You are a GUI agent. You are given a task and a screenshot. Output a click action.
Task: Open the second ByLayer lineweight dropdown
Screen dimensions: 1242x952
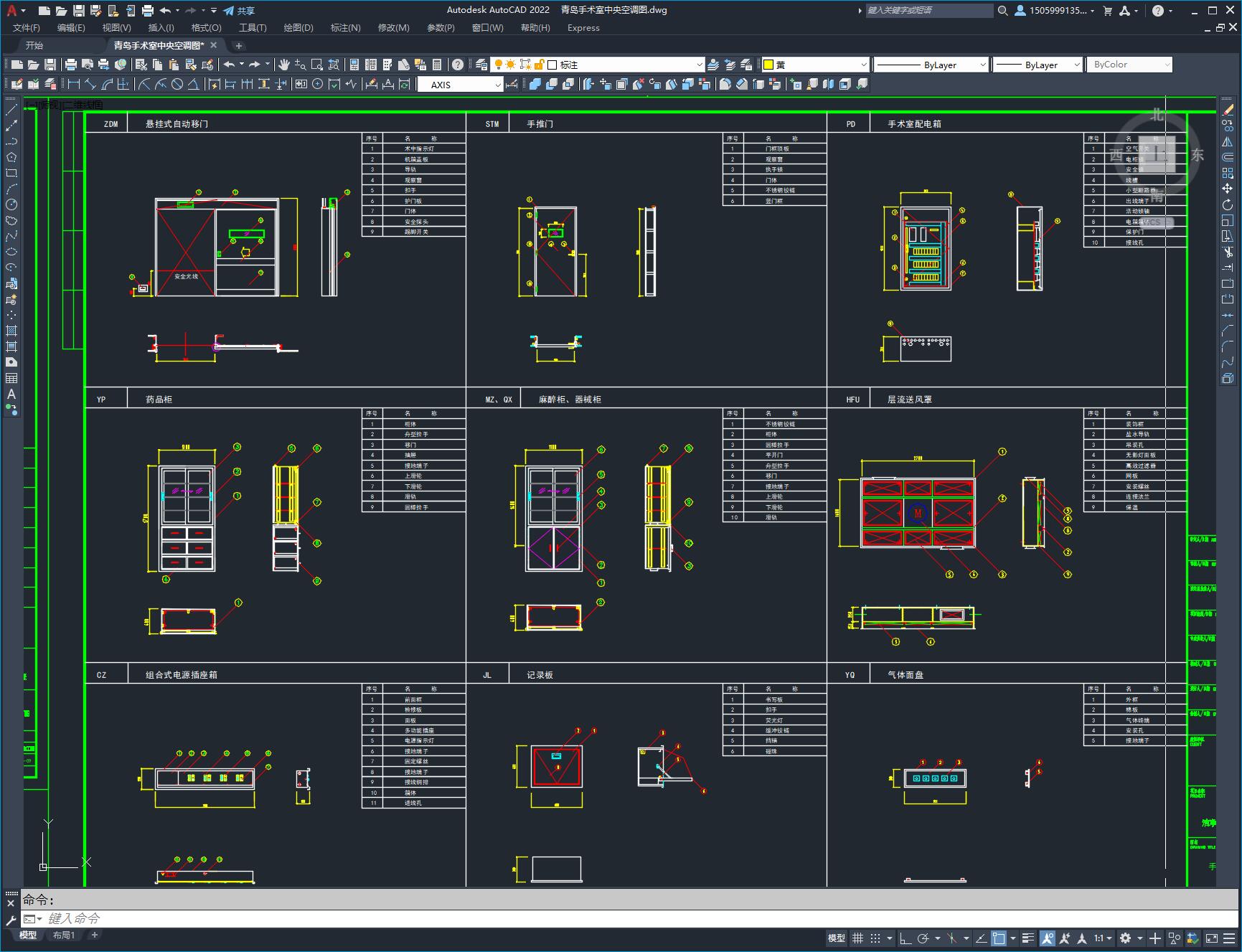tap(1037, 65)
